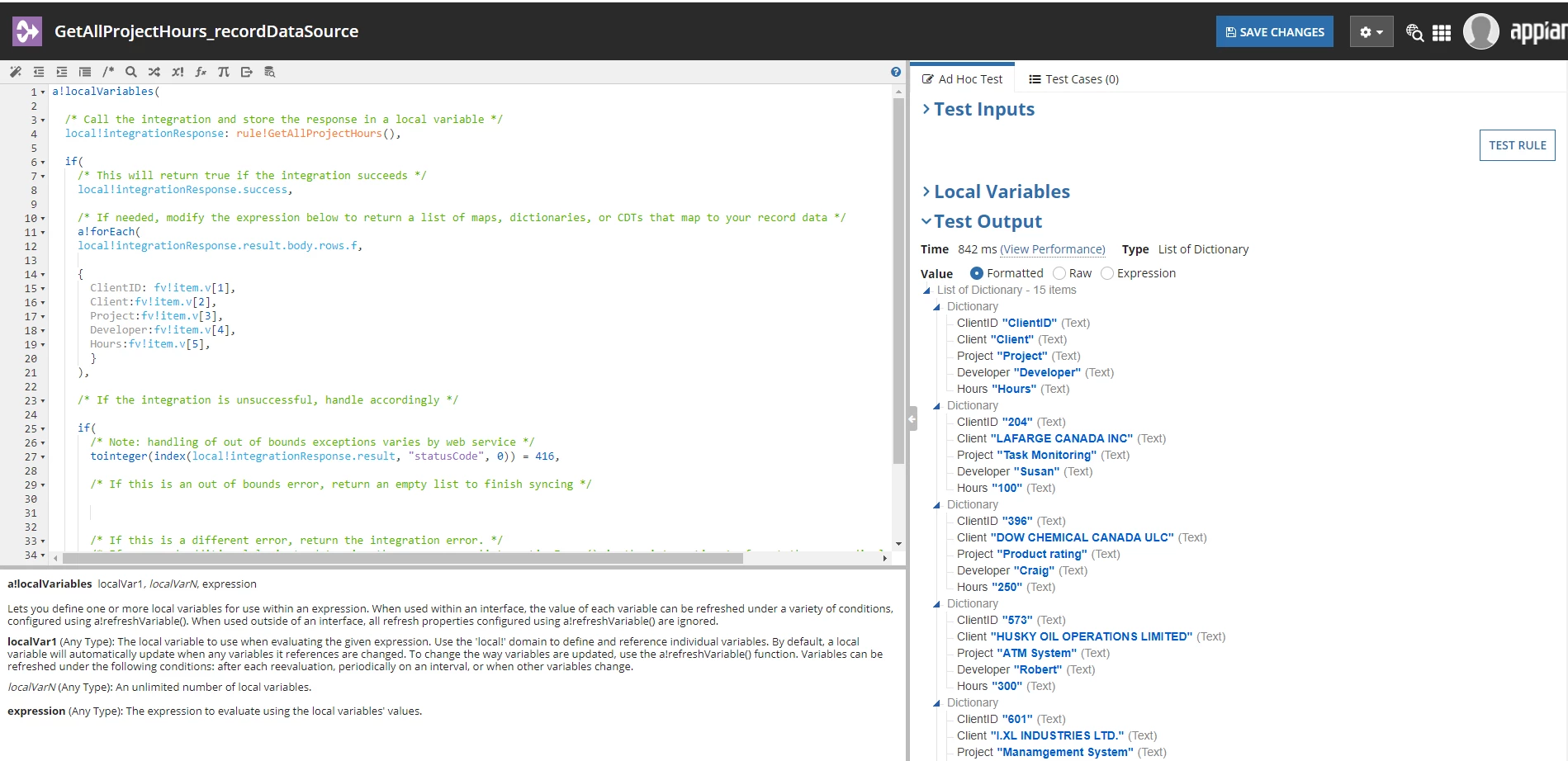Click the Client "I.XL INDUSTRIES LTD." value
Viewport: 1568px width, 761px height.
1057,735
